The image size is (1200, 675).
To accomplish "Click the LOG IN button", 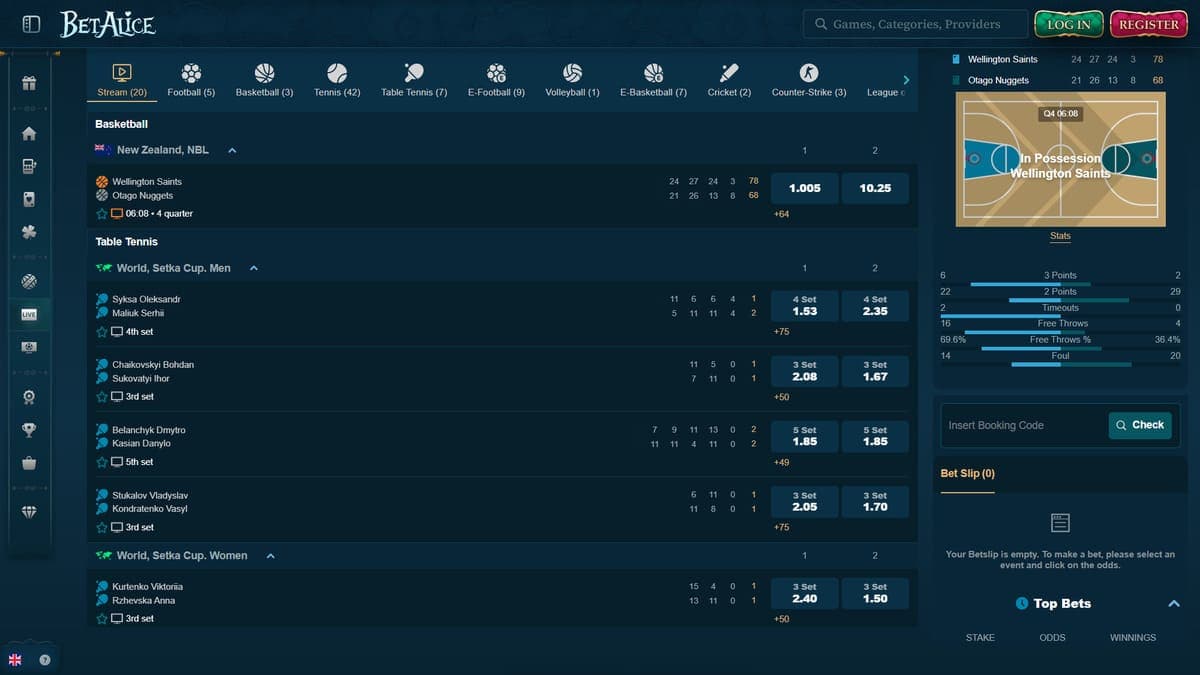I will [1069, 24].
